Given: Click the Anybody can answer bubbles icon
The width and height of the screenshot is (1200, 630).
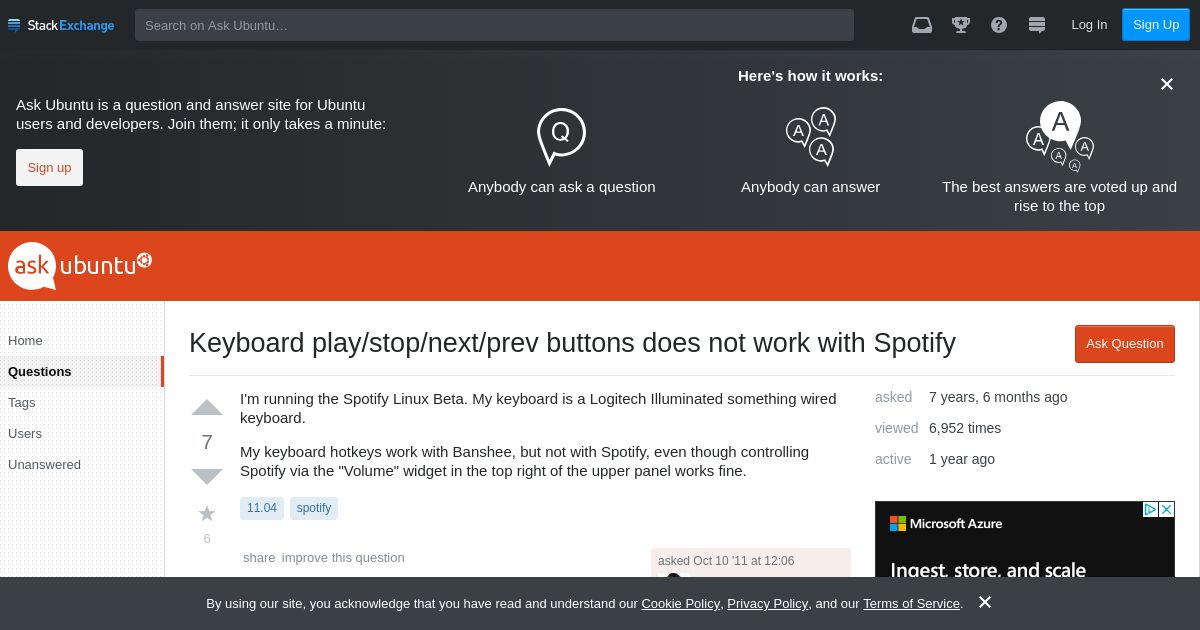Looking at the screenshot, I should (x=811, y=136).
